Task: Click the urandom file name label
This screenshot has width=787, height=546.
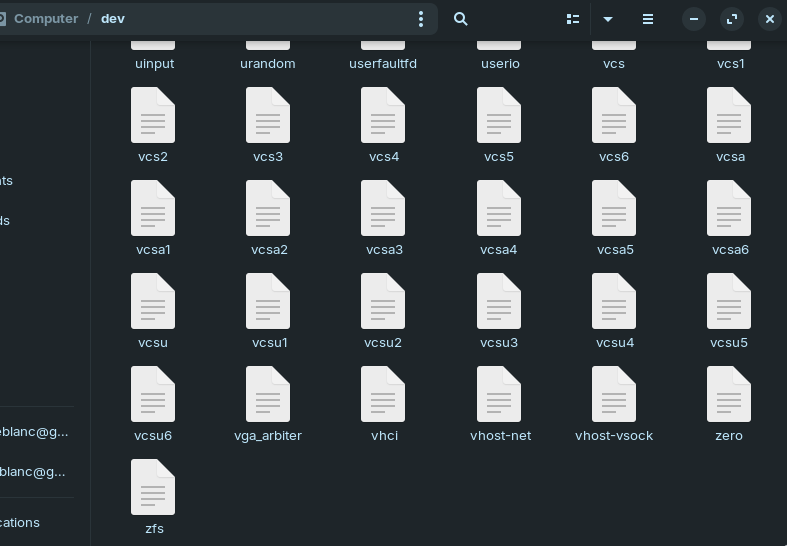Action: tap(268, 64)
